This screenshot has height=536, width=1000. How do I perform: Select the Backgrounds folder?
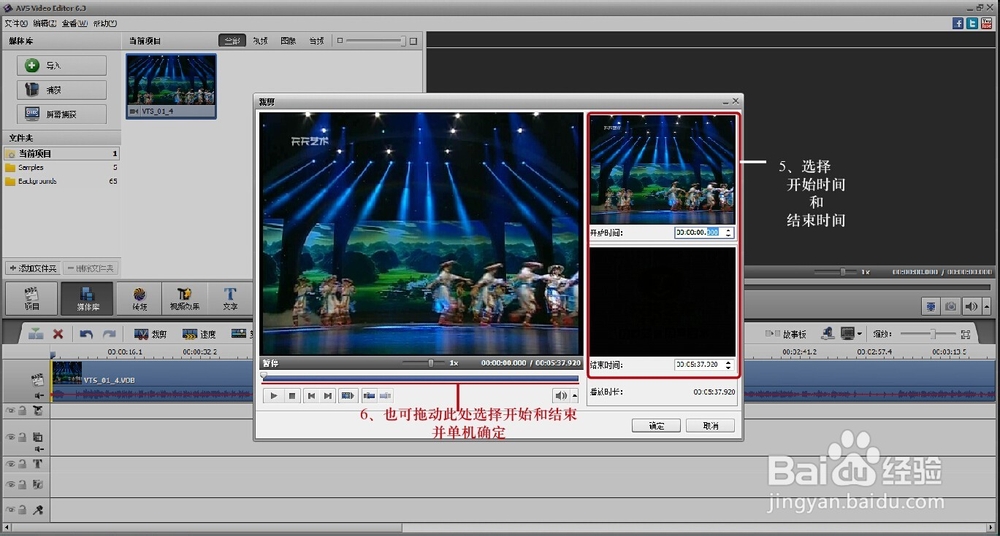click(61, 181)
